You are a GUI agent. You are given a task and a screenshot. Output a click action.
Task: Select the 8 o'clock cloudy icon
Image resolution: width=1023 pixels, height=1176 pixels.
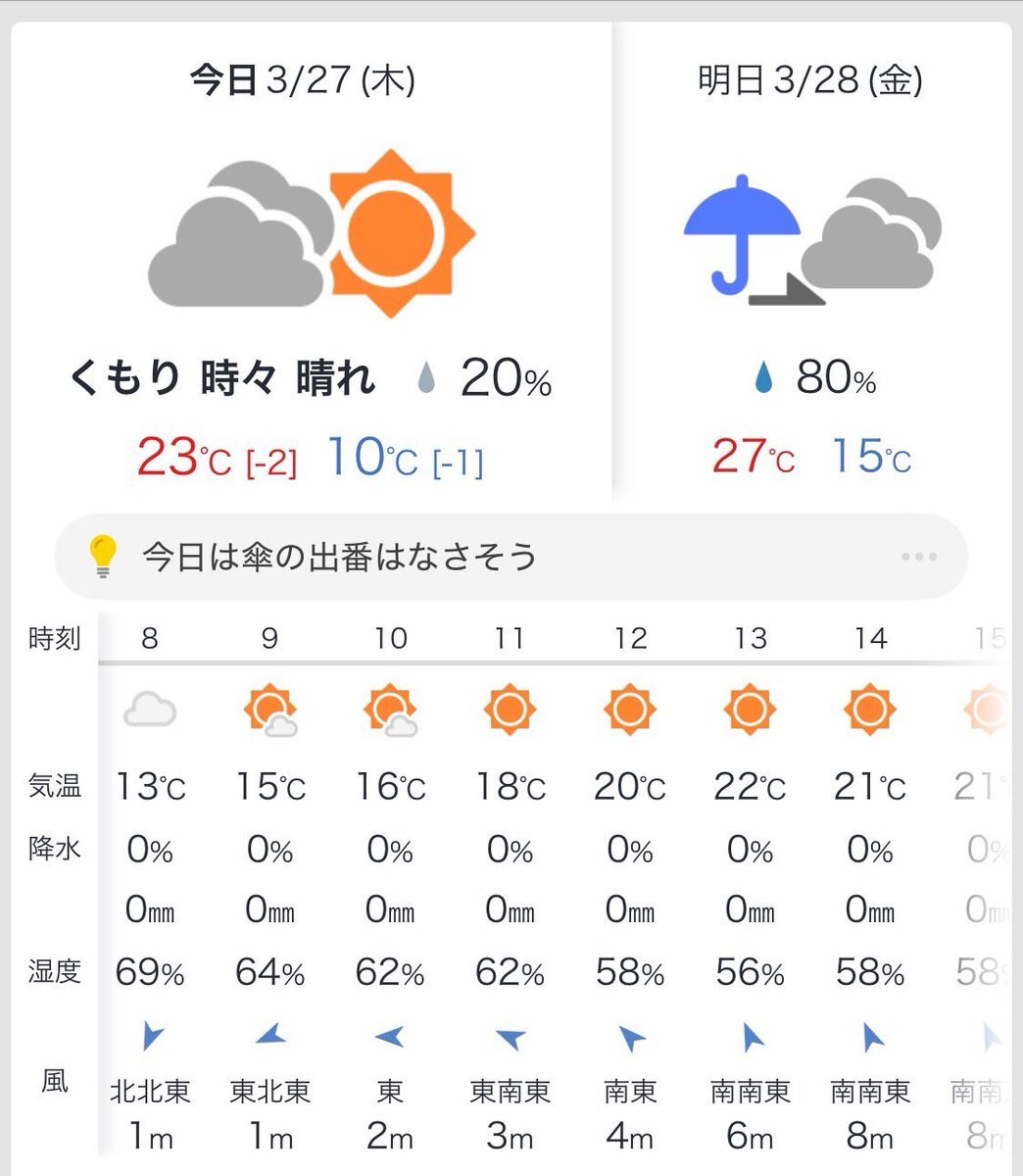click(150, 709)
